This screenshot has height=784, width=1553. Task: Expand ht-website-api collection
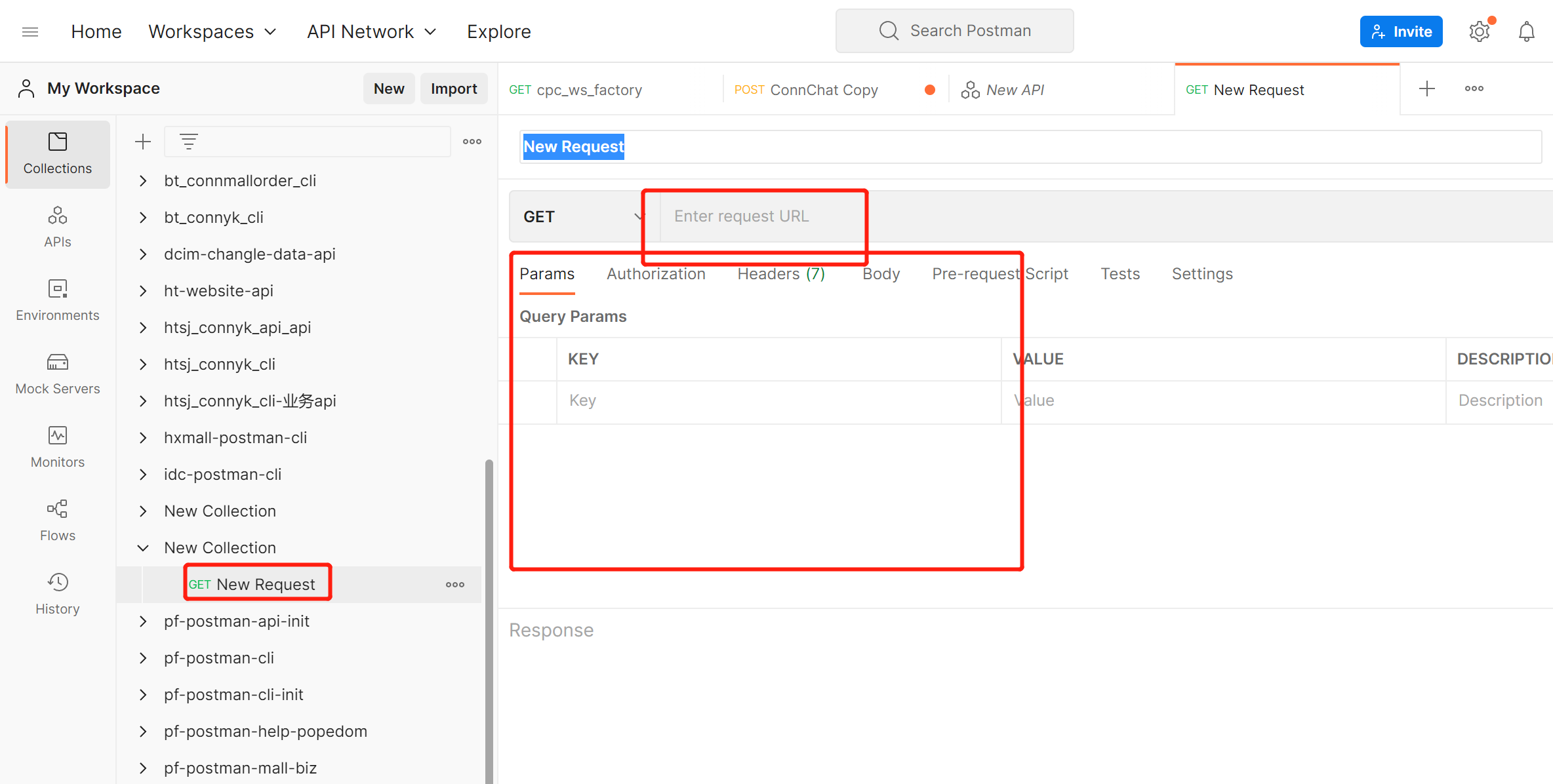click(143, 291)
